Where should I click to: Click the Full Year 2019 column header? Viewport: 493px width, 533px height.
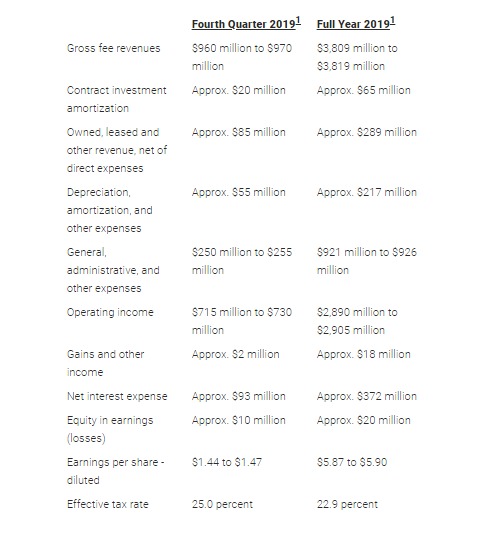353,24
